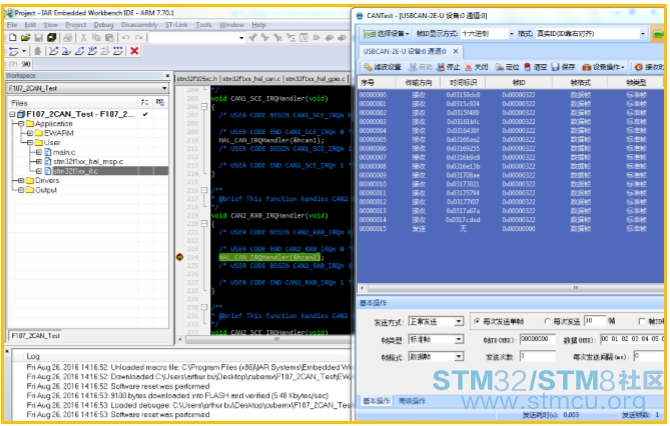The width and height of the screenshot is (670, 426).
Task: Click the Undo arrow icon in IAR
Action: pos(126,38)
